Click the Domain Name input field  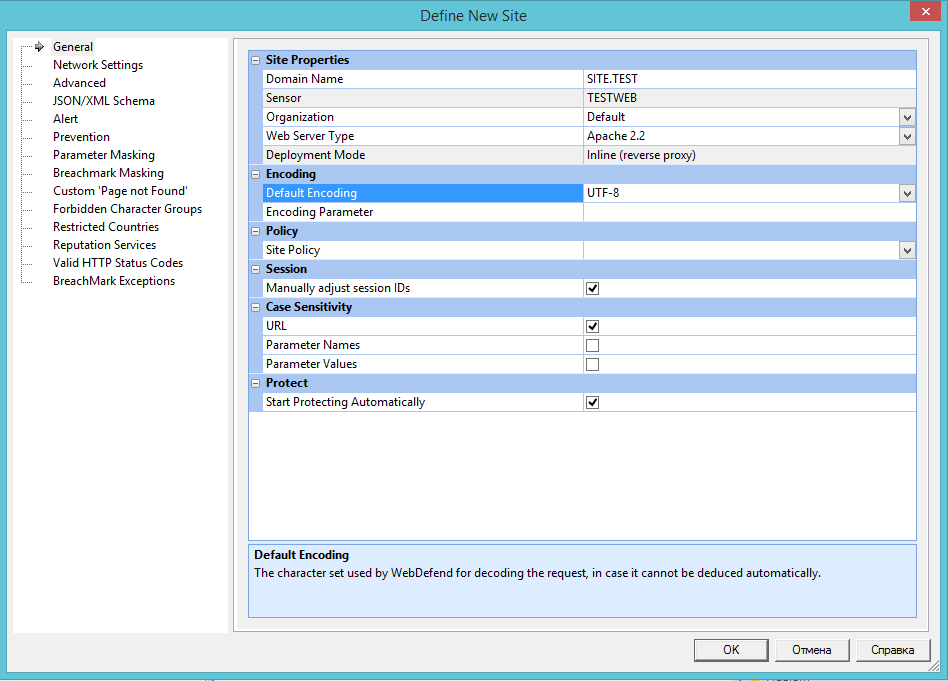click(x=748, y=79)
